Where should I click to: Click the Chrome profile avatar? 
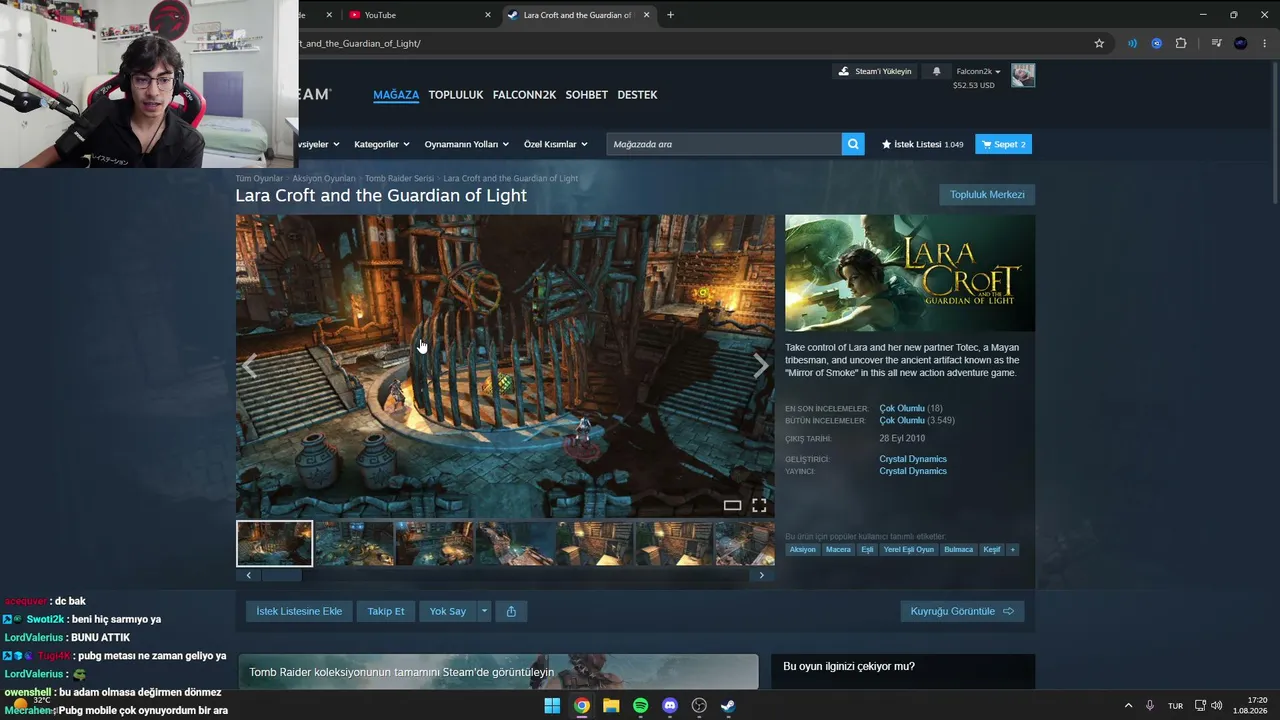pos(1241,43)
